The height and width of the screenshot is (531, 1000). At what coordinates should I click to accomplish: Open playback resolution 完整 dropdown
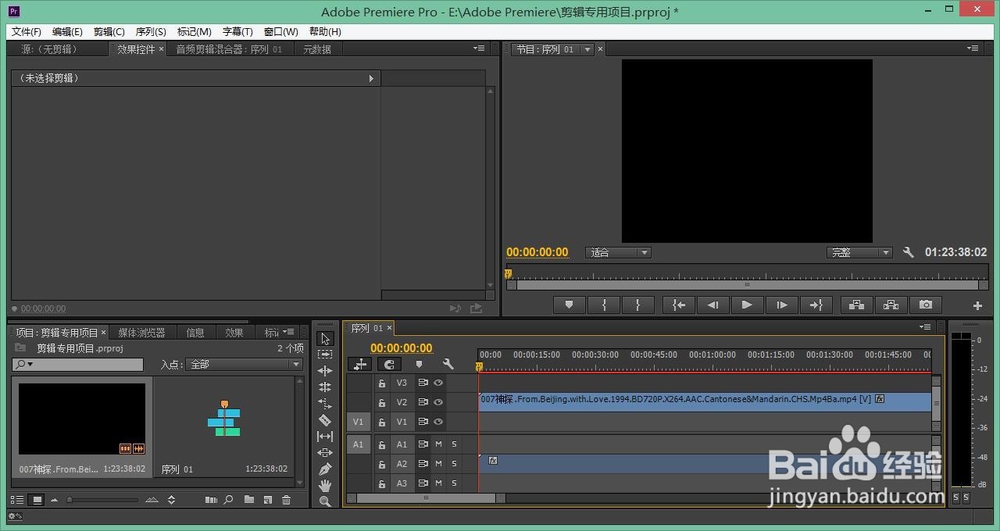pyautogui.click(x=858, y=252)
